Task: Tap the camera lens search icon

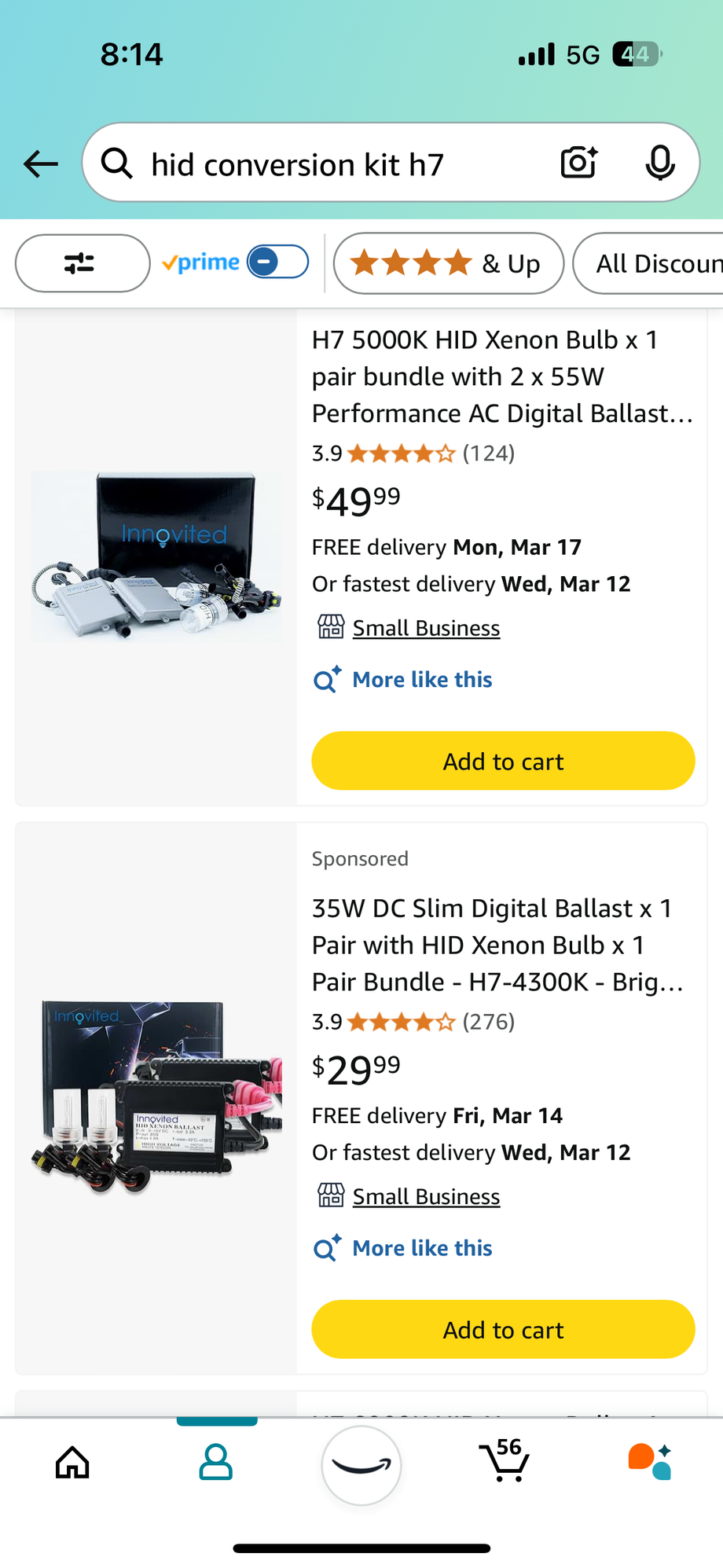Action: (x=579, y=163)
